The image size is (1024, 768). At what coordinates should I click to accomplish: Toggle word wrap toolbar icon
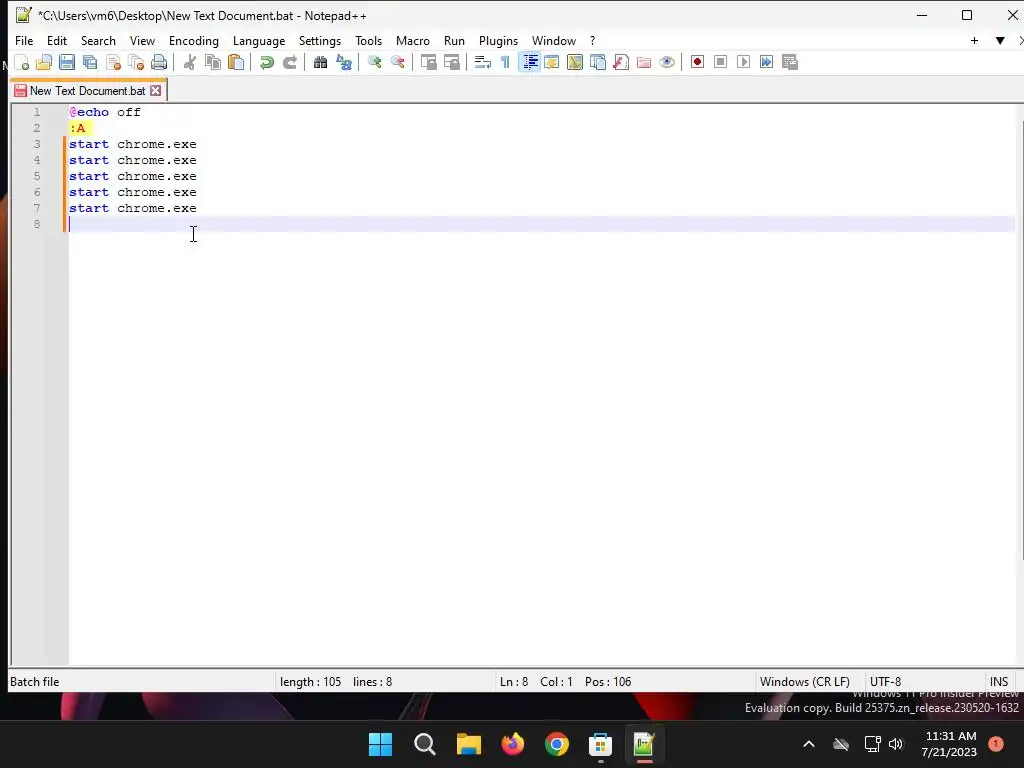[x=483, y=62]
